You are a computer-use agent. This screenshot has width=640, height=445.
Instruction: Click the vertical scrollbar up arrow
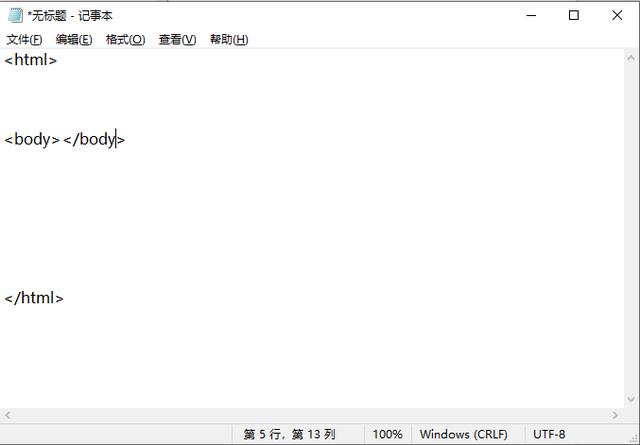pyautogui.click(x=631, y=57)
